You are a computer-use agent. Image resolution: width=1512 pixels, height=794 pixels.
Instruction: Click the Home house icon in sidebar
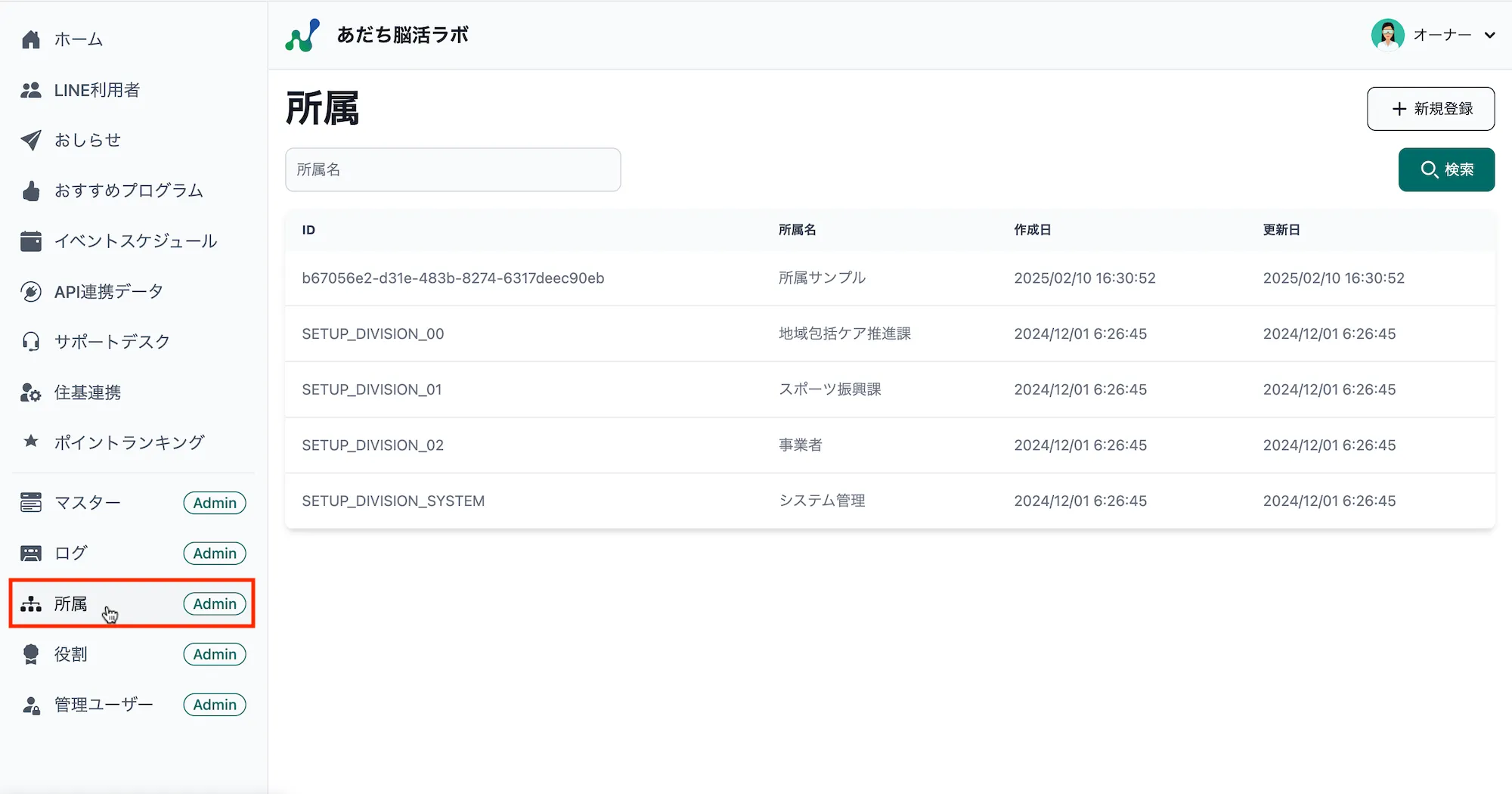point(31,39)
